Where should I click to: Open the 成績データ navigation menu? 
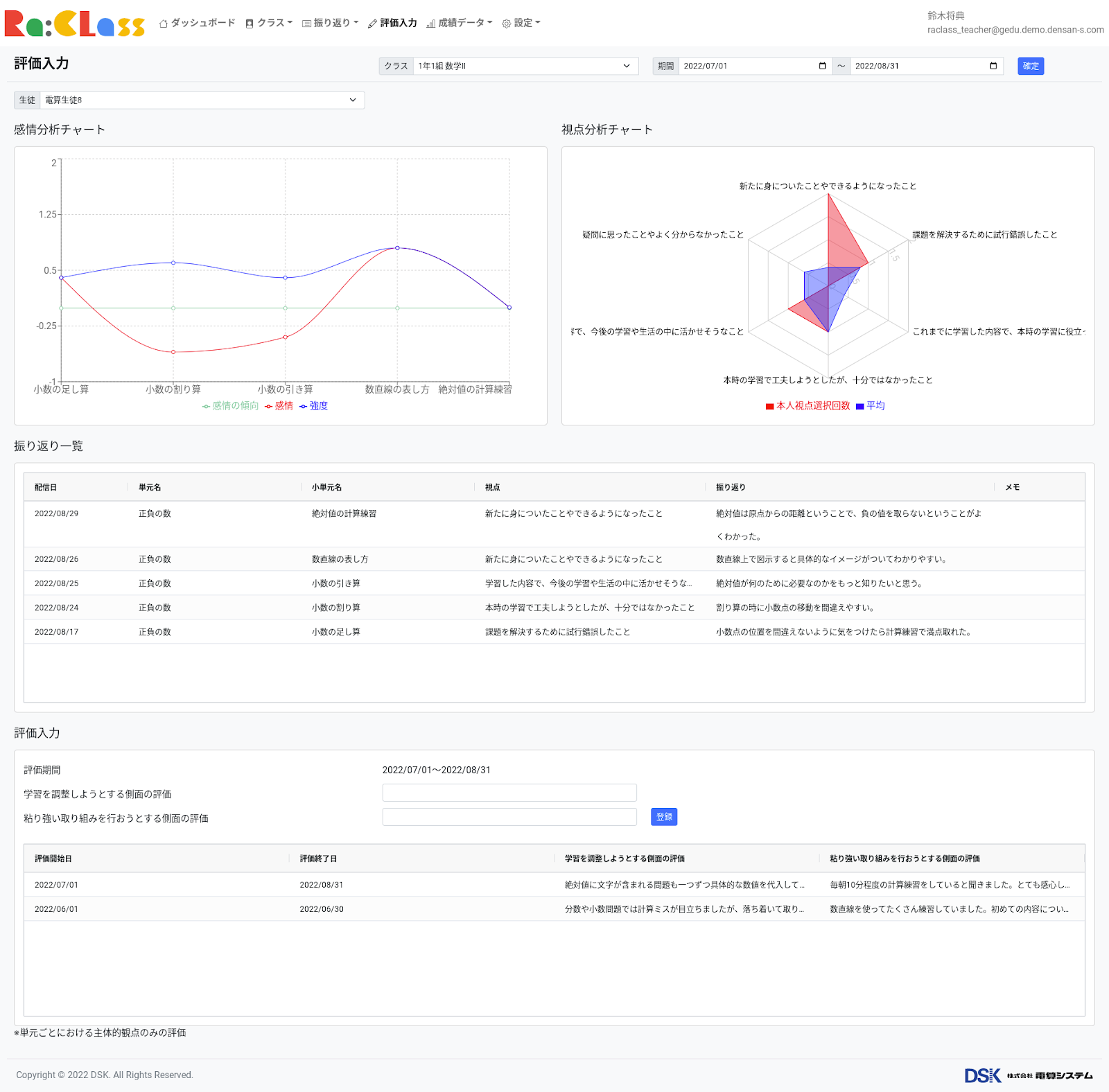tap(460, 23)
